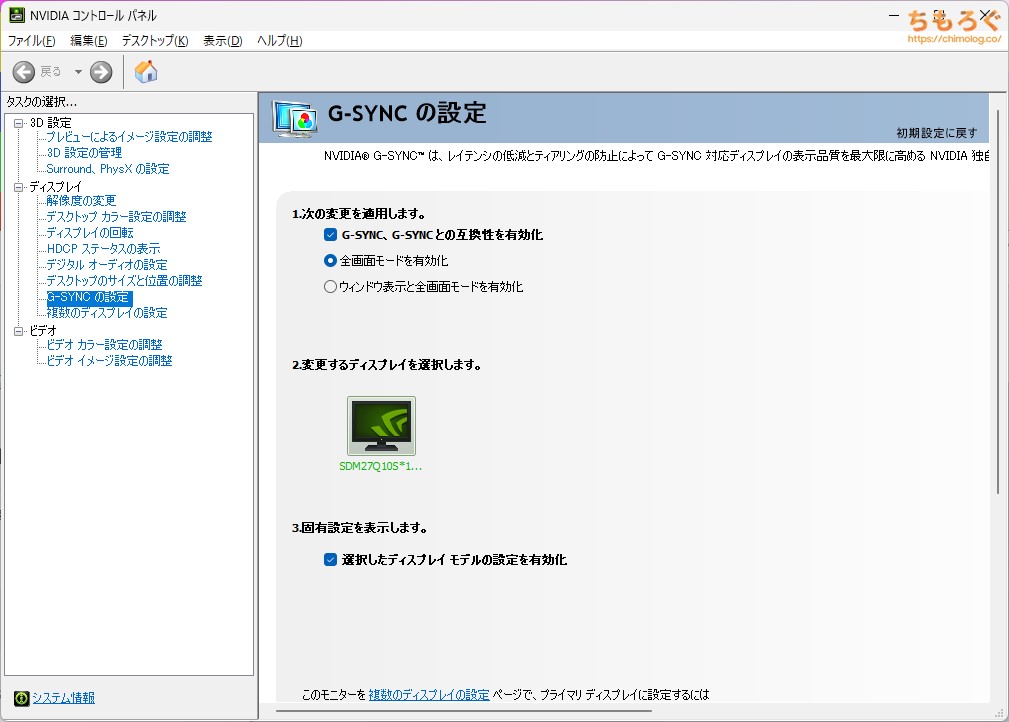Viewport: 1009px width, 722px height.
Task: Open デスクトップのサイズと位置の調整 tree item
Action: point(124,281)
